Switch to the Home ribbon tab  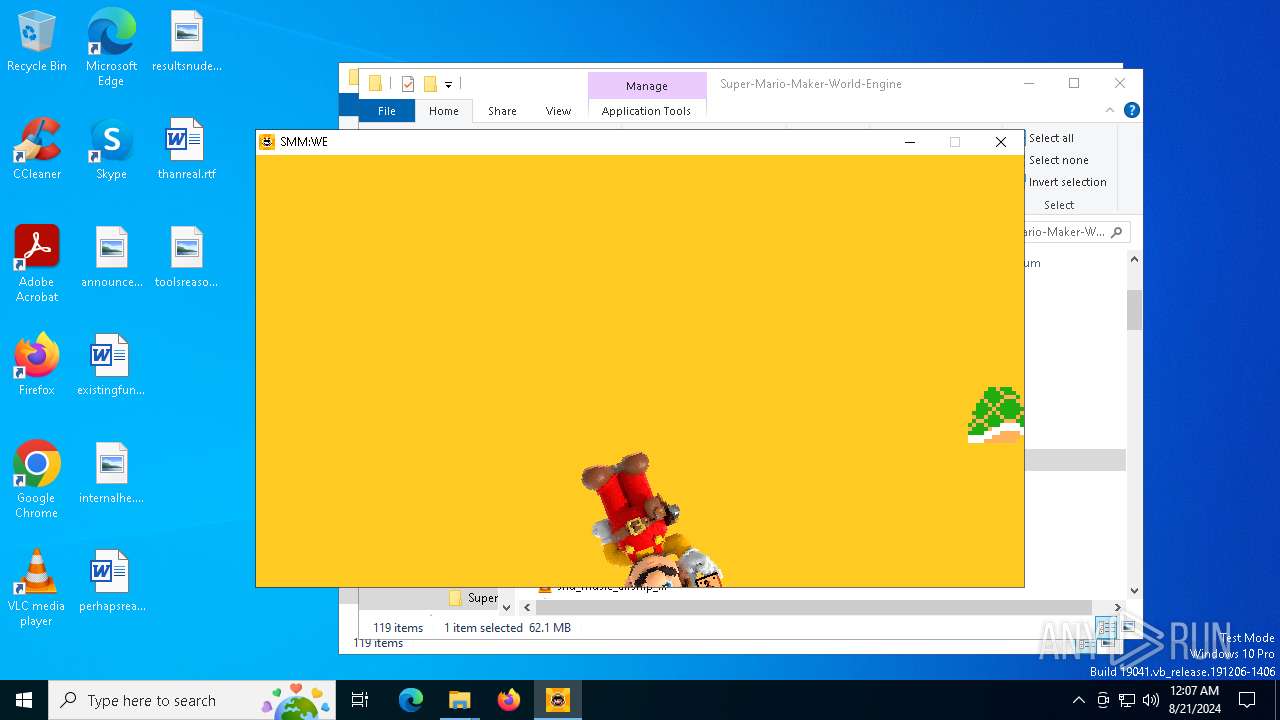pyautogui.click(x=444, y=111)
